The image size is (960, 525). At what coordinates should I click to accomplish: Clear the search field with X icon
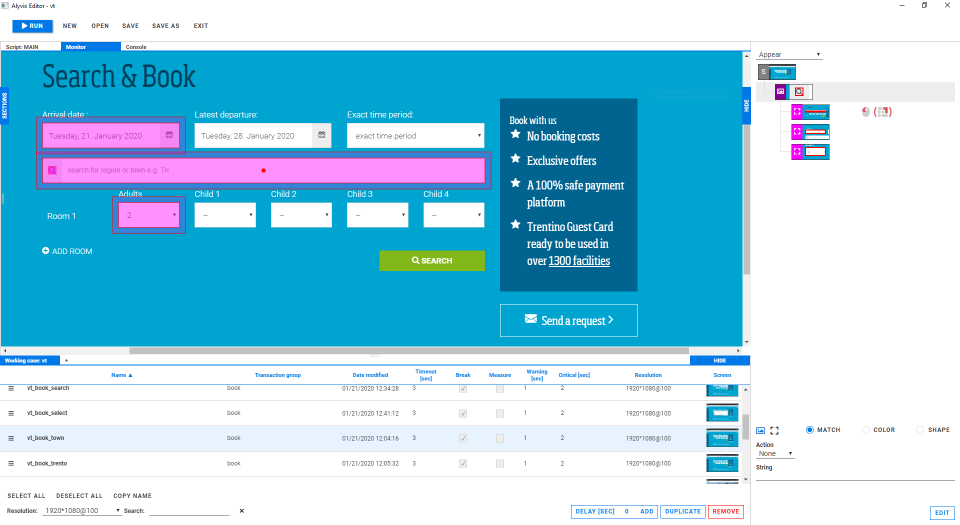pos(242,511)
